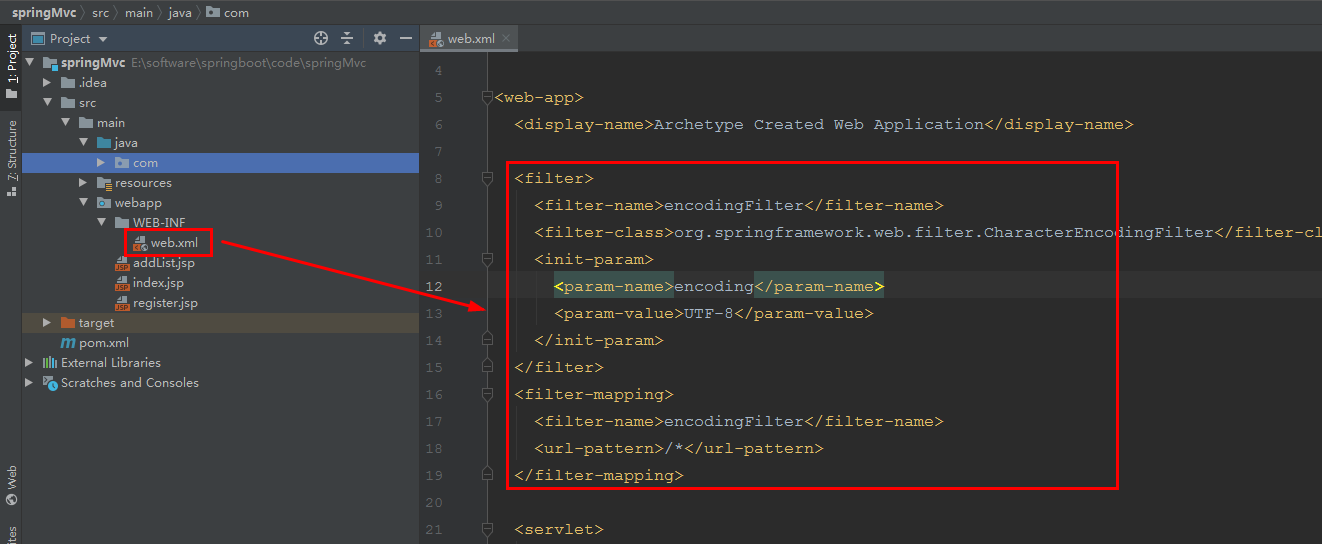Image resolution: width=1322 pixels, height=544 pixels.
Task: Select the WEB-INF folder row
Action: click(220, 223)
